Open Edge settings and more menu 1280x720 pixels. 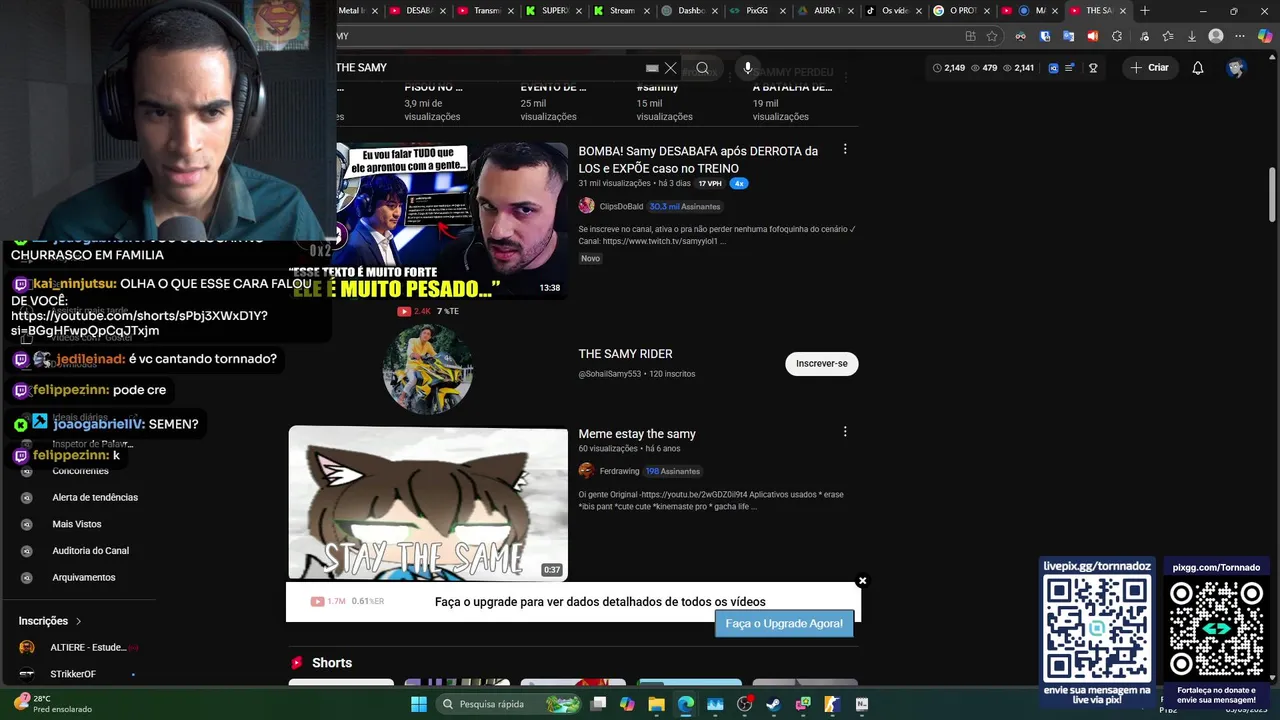pyautogui.click(x=1240, y=36)
